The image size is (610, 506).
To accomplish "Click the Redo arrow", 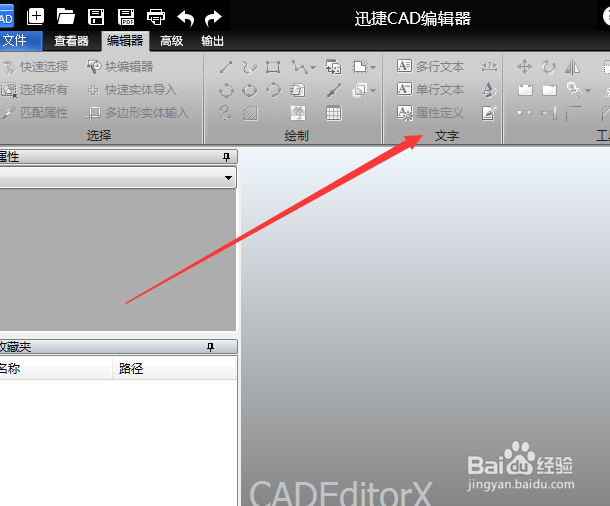I will [x=213, y=18].
